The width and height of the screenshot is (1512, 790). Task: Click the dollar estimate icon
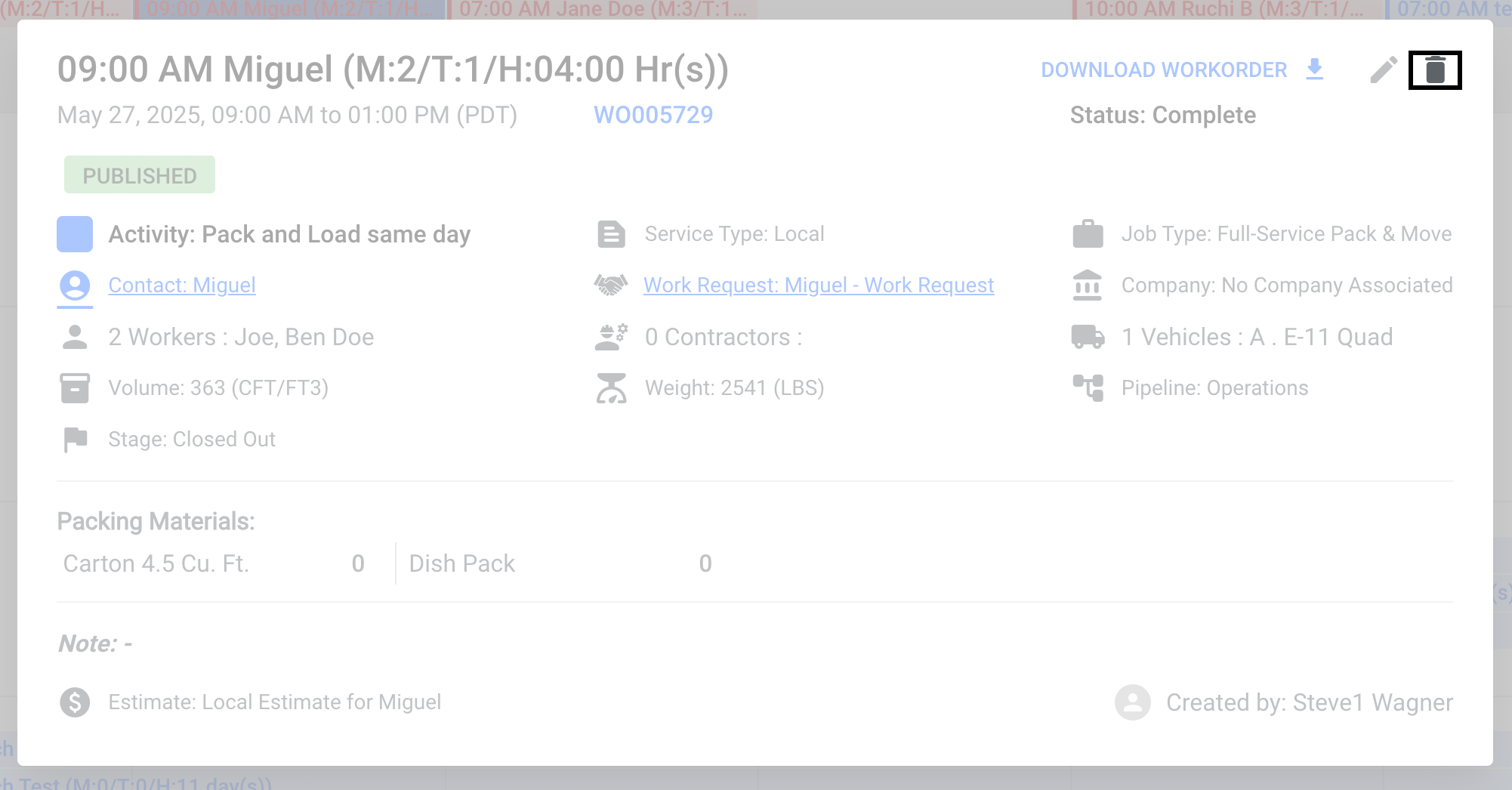(x=75, y=702)
